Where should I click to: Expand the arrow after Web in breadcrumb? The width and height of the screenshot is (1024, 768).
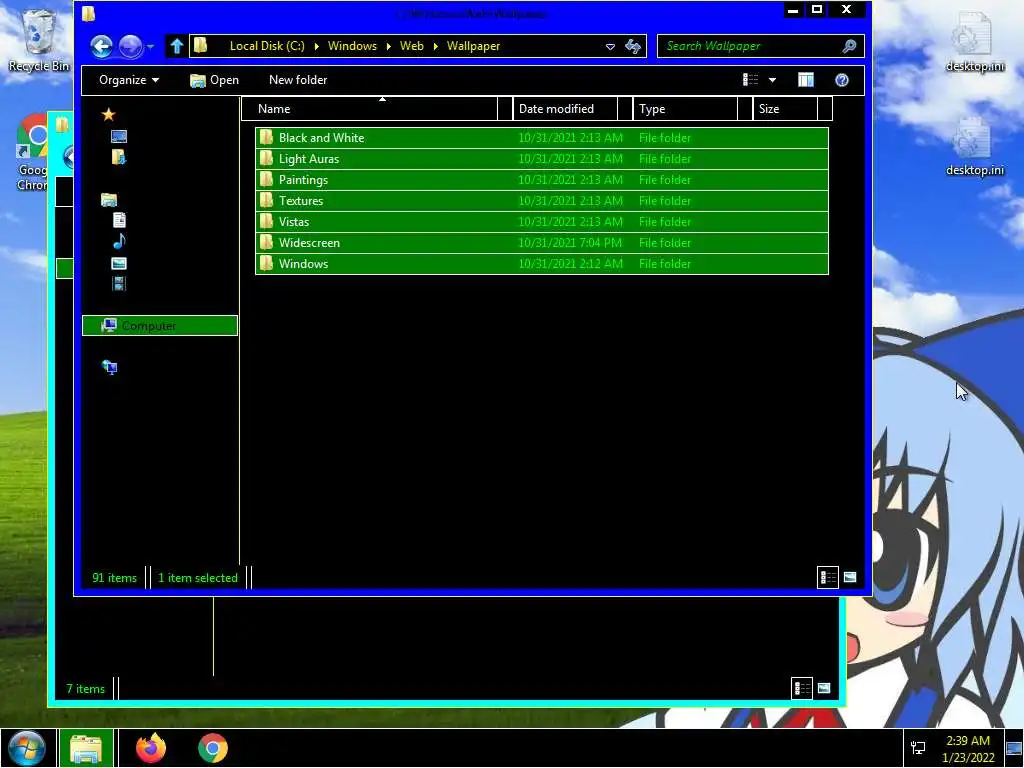(x=436, y=46)
